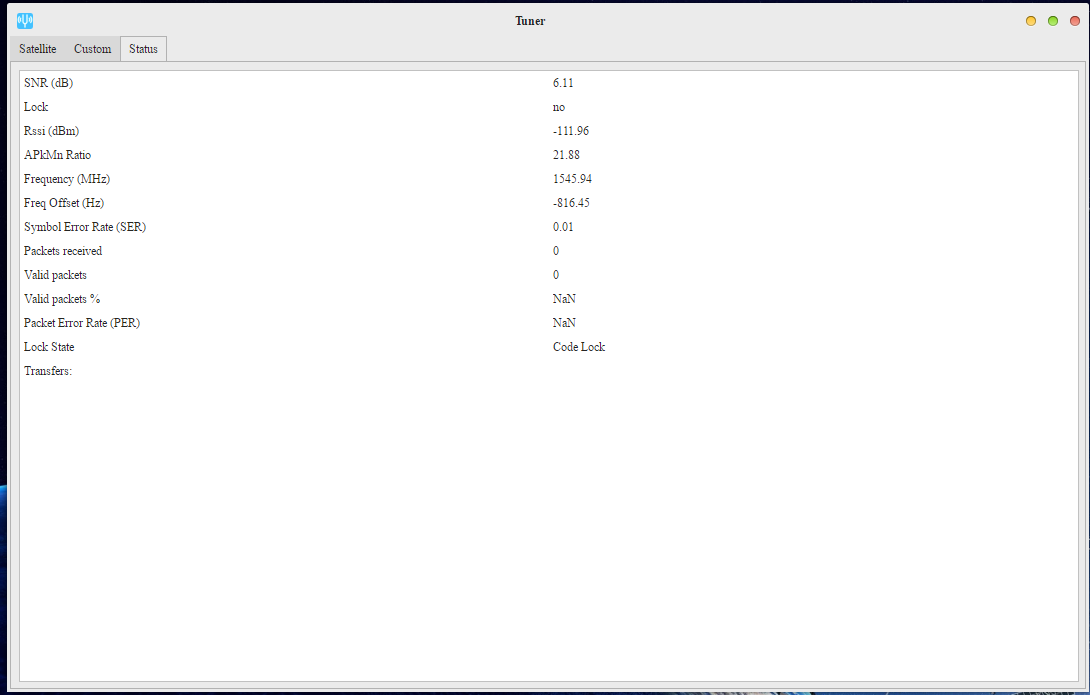Image resolution: width=1090 pixels, height=695 pixels.
Task: Select the frequency value 1545.94
Action: point(572,179)
